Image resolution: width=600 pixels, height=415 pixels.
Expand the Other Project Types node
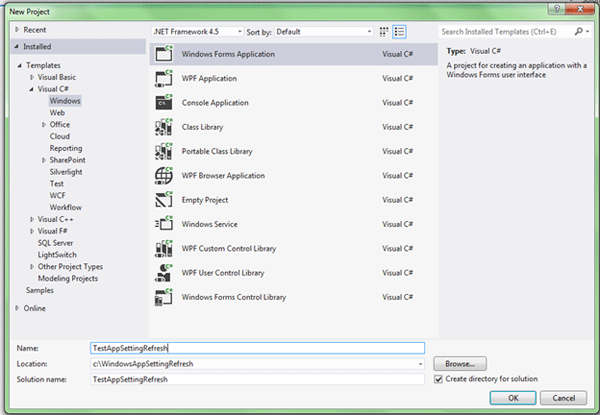32,267
